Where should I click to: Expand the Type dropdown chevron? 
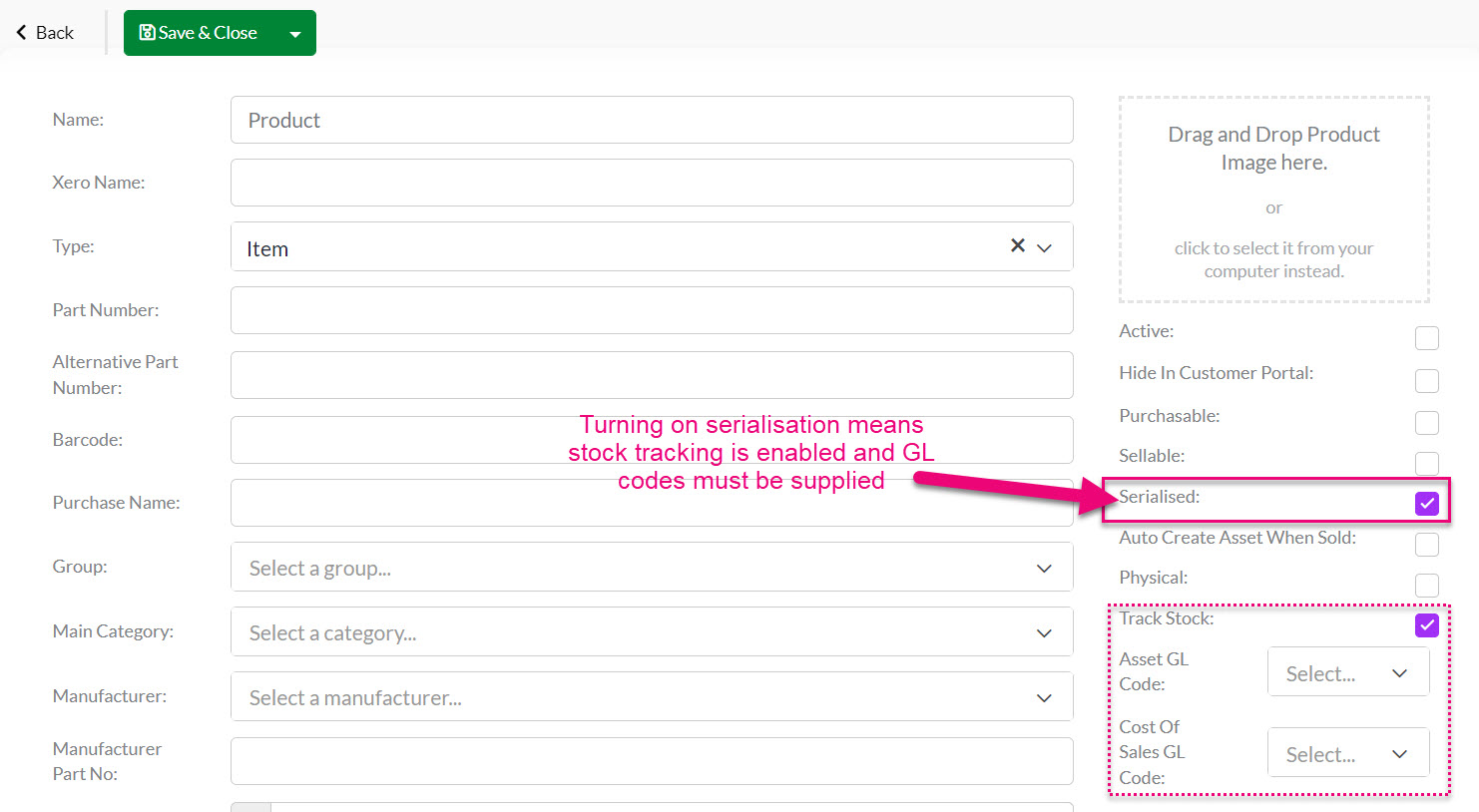pos(1045,247)
